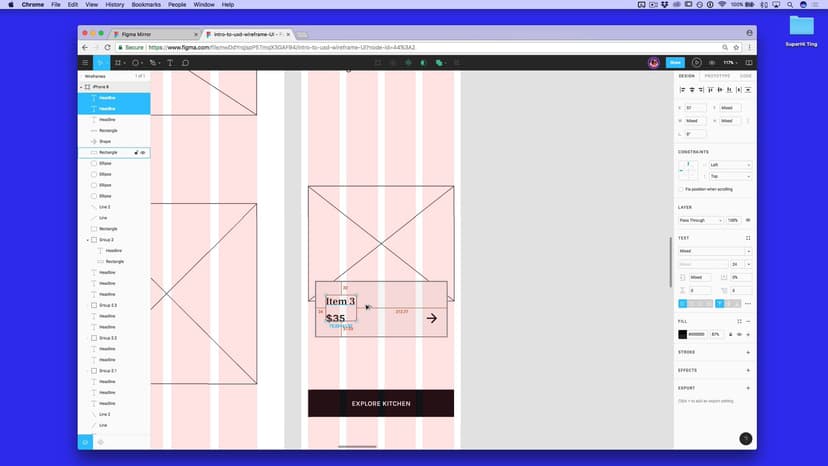Image resolution: width=828 pixels, height=466 pixels.
Task: Open the Pass Through blend mode dropdown
Action: [700, 220]
